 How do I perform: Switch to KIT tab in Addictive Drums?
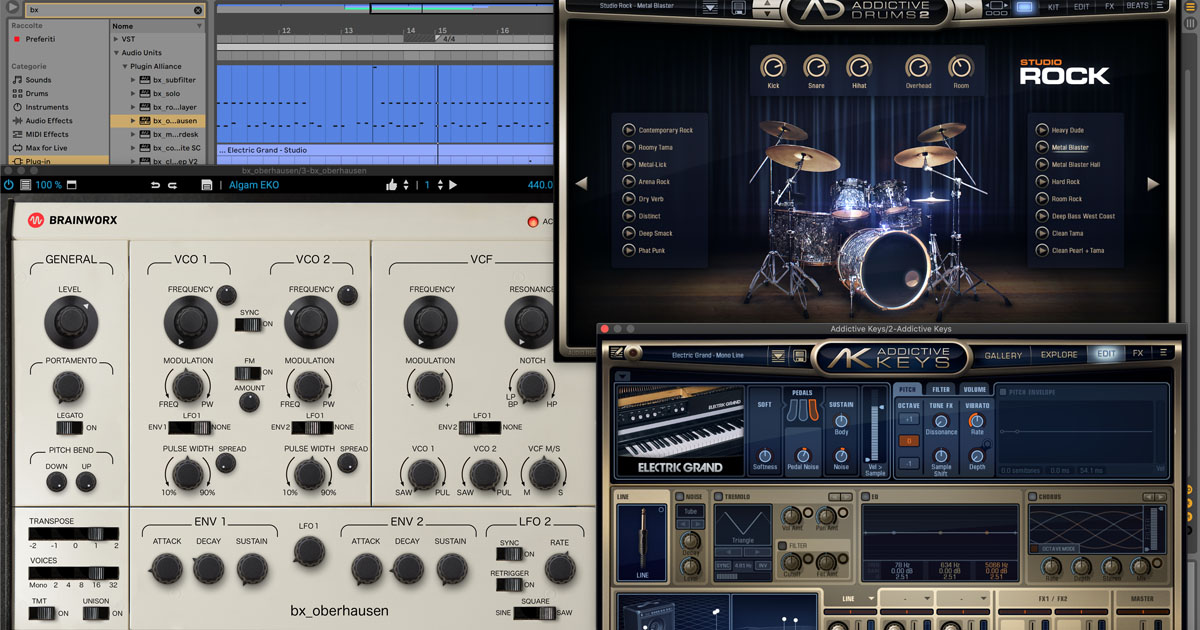(x=1052, y=6)
